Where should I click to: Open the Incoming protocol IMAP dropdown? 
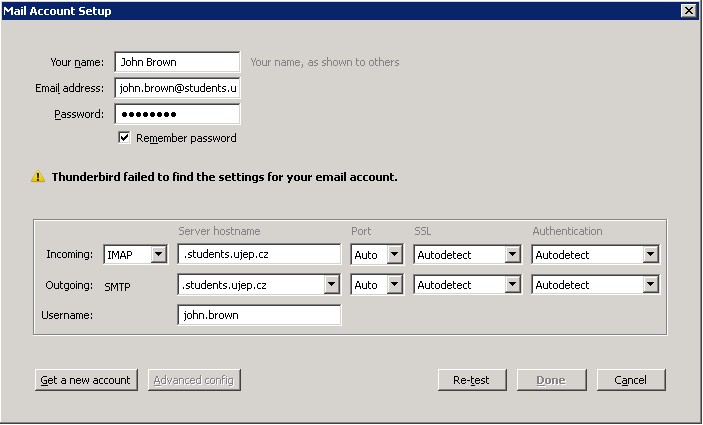158,255
